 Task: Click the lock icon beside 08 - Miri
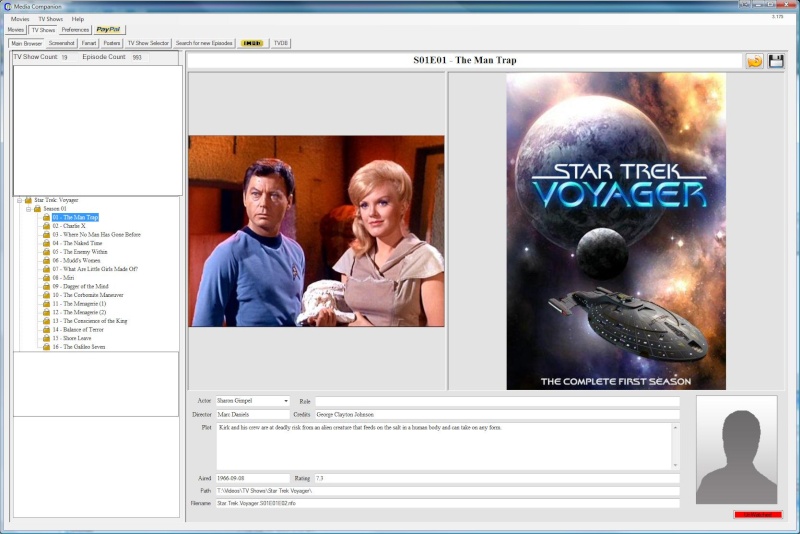(46, 278)
